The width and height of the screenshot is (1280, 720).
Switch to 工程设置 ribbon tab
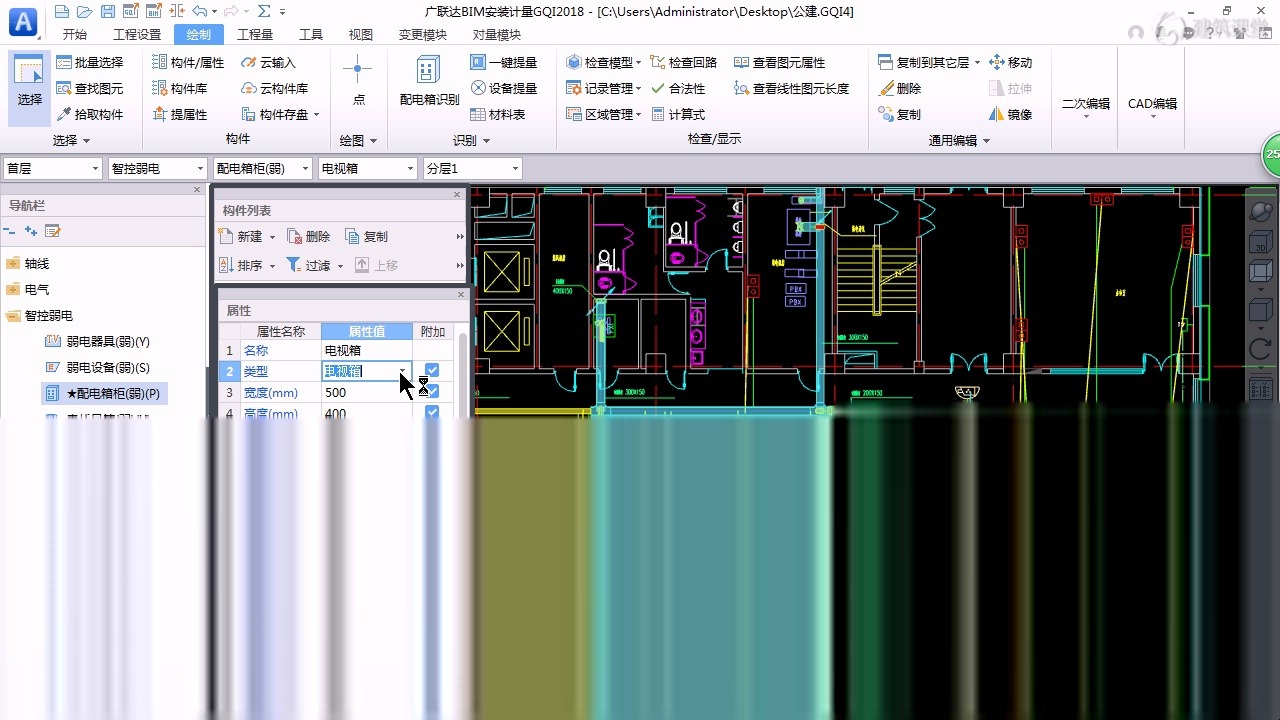pos(137,34)
